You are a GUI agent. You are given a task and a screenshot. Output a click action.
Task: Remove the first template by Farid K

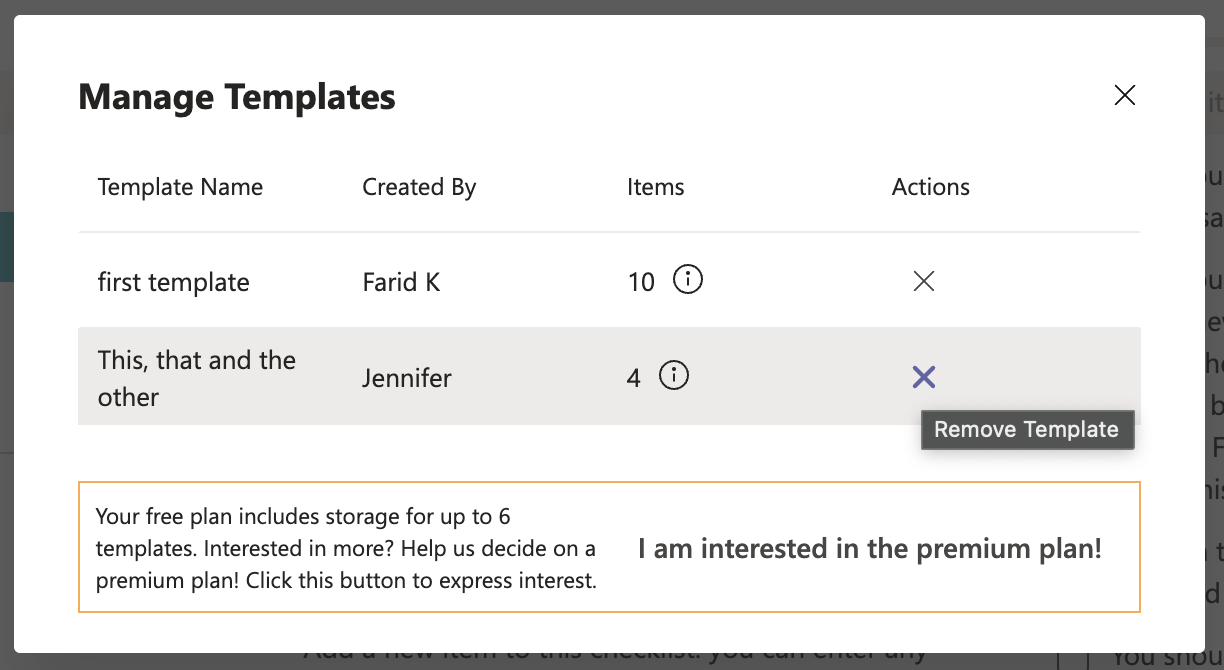click(924, 281)
